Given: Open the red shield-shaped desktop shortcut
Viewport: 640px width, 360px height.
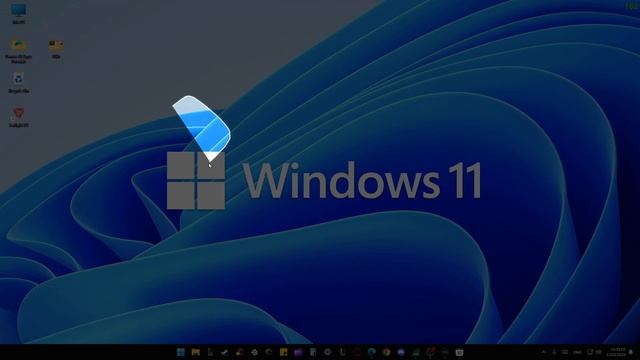Looking at the screenshot, I should point(18,113).
